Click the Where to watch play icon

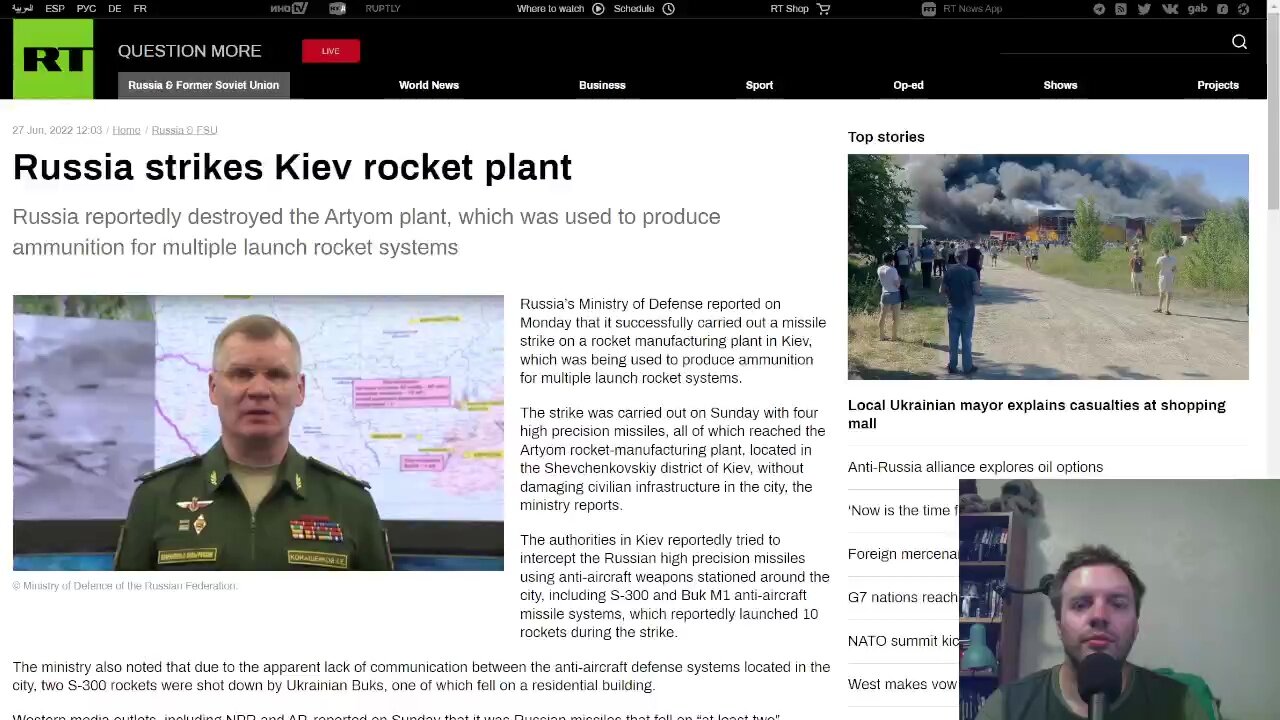598,9
